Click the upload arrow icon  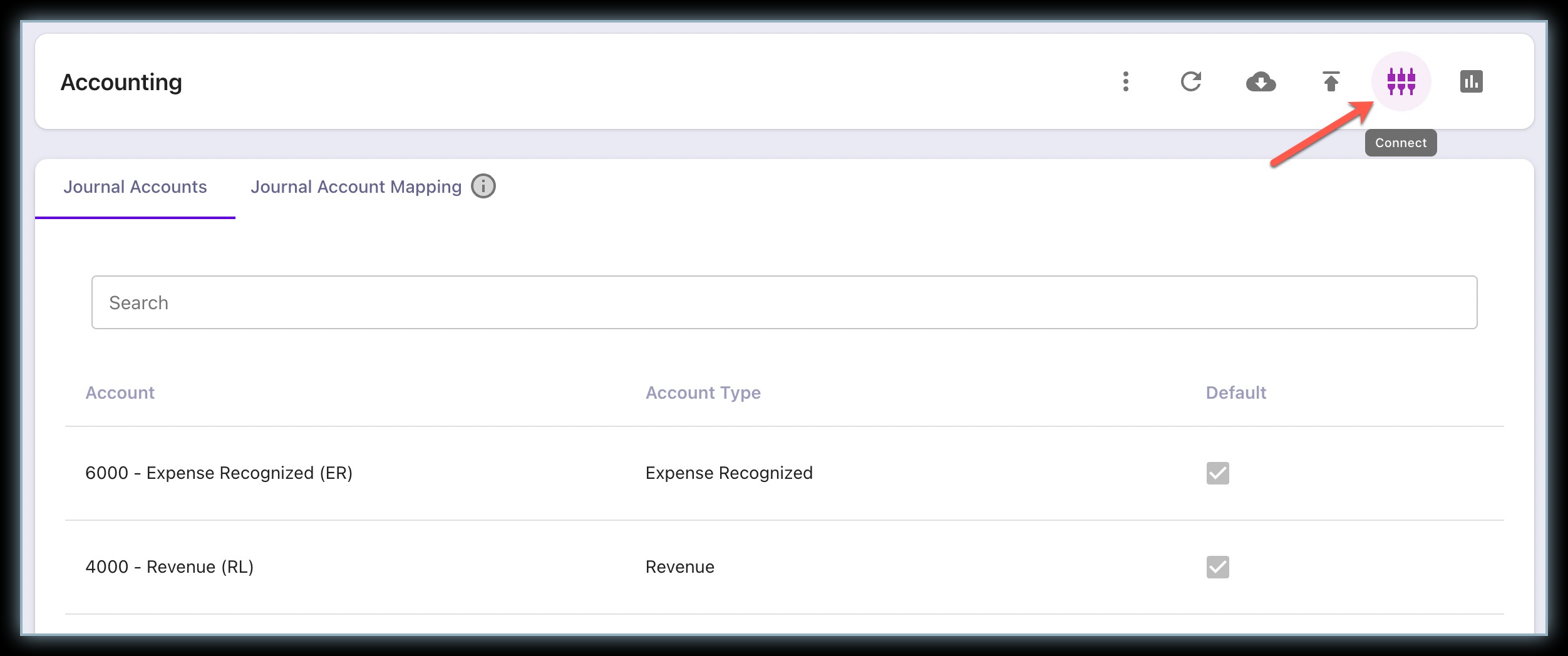[x=1331, y=81]
